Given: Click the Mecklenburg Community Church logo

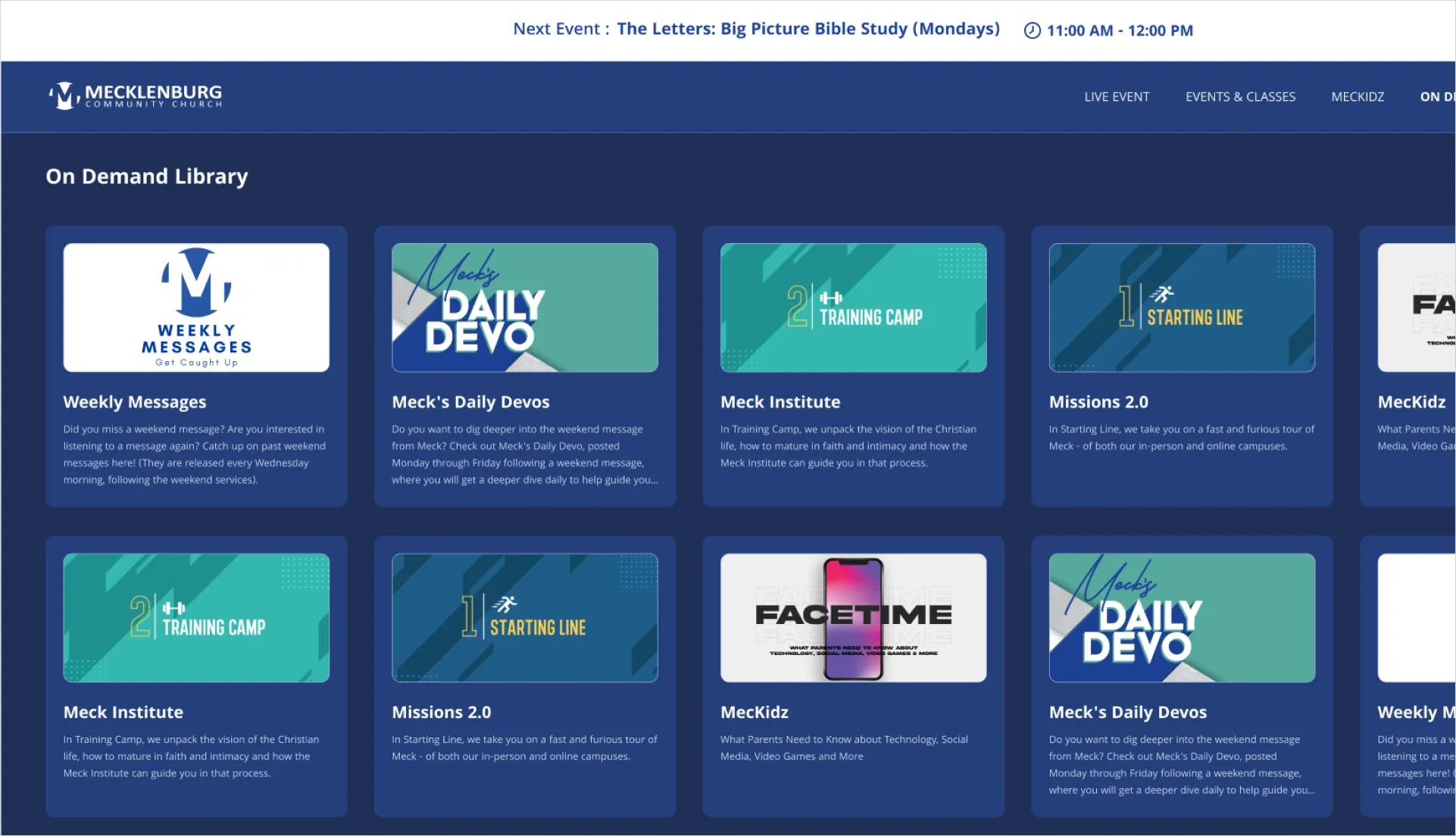Looking at the screenshot, I should pyautogui.click(x=136, y=96).
